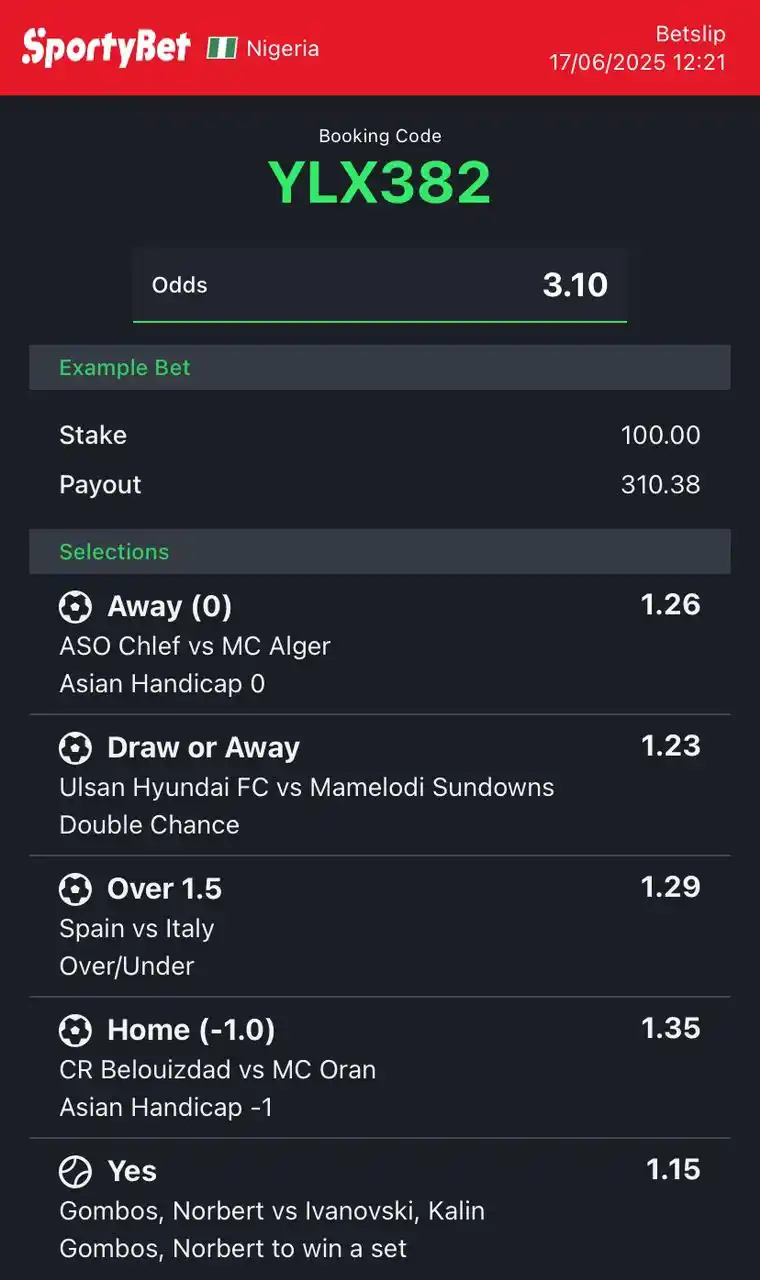Click the odds value 1.35 for Home (-1.0)
The height and width of the screenshot is (1280, 760).
[x=670, y=1028]
